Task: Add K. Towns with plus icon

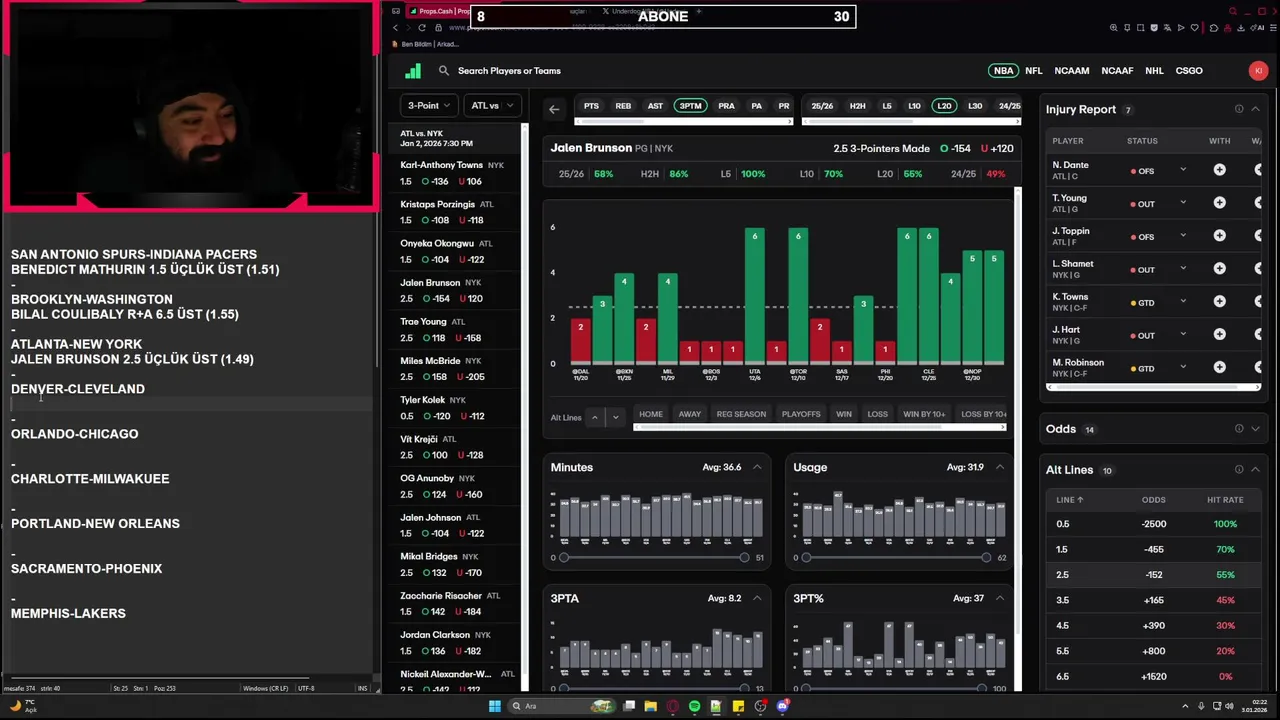Action: pyautogui.click(x=1219, y=302)
